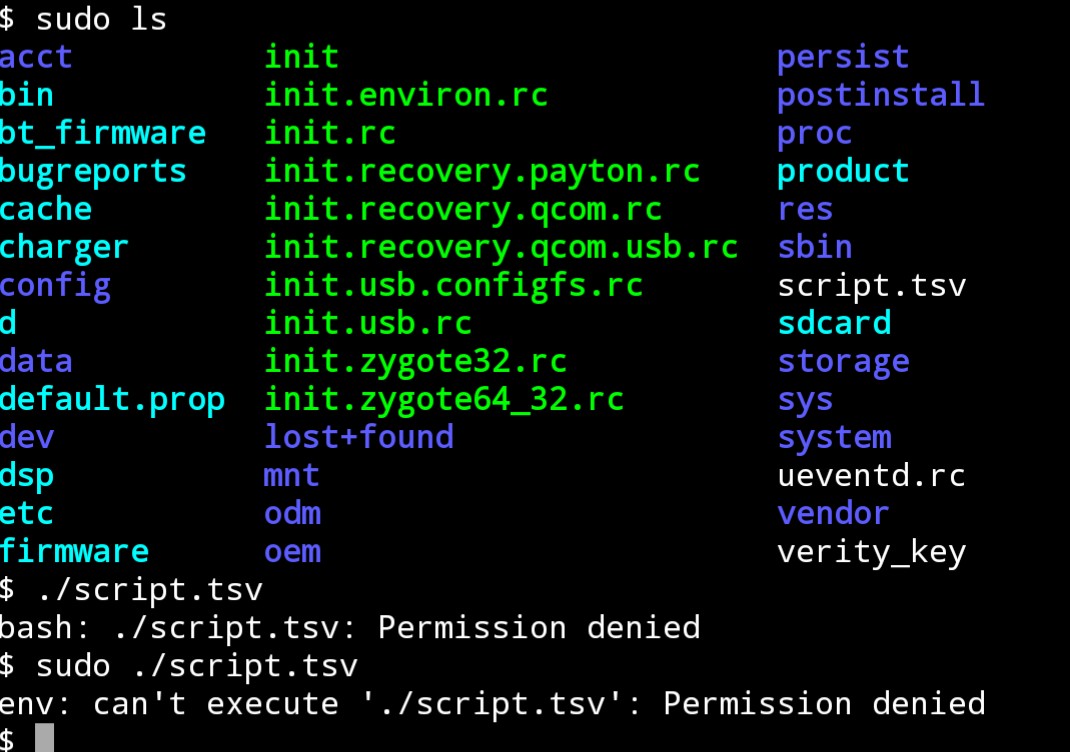Click the bugreports entry in listing

tap(93, 171)
